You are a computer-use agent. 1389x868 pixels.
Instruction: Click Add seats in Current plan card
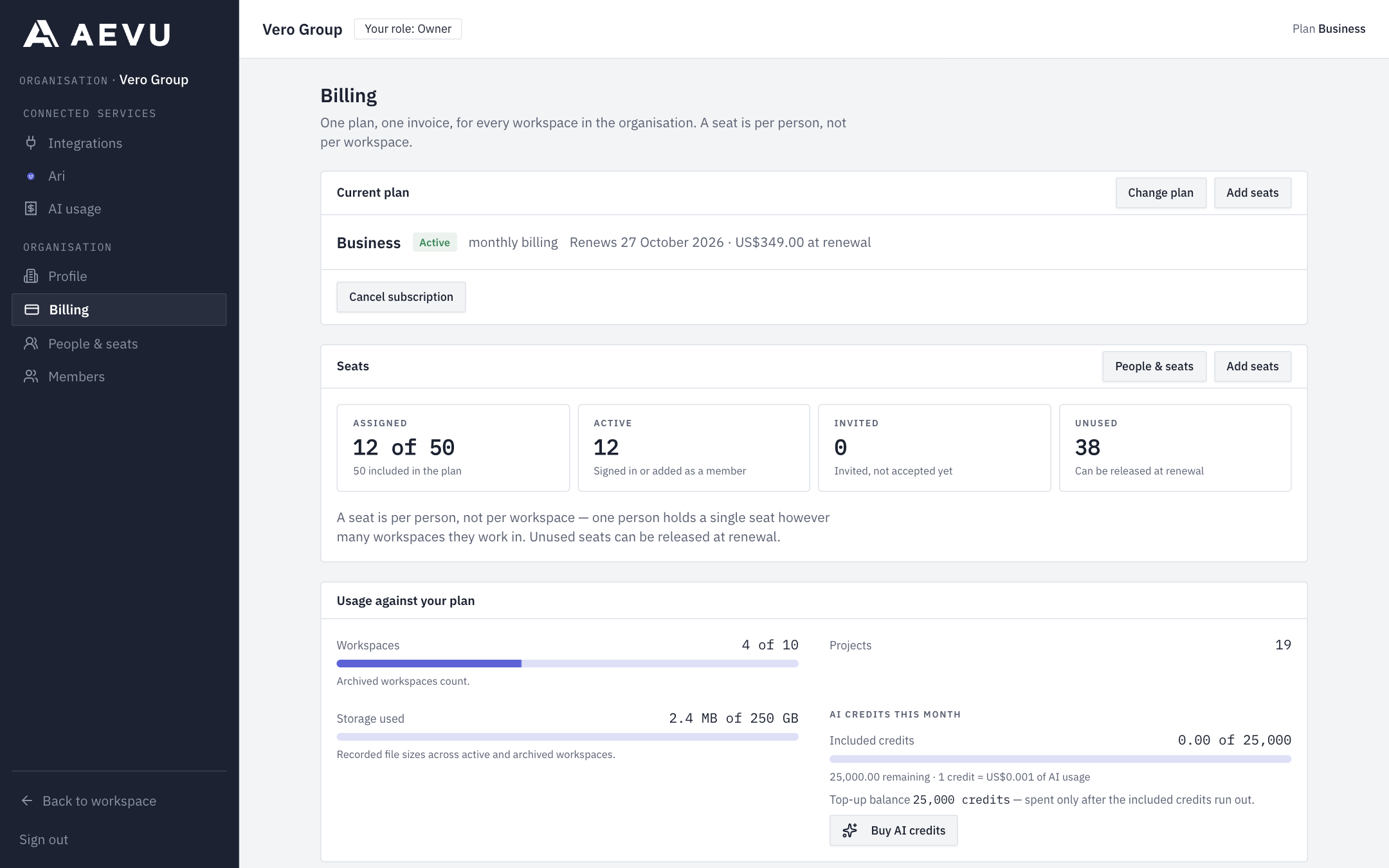click(1252, 193)
